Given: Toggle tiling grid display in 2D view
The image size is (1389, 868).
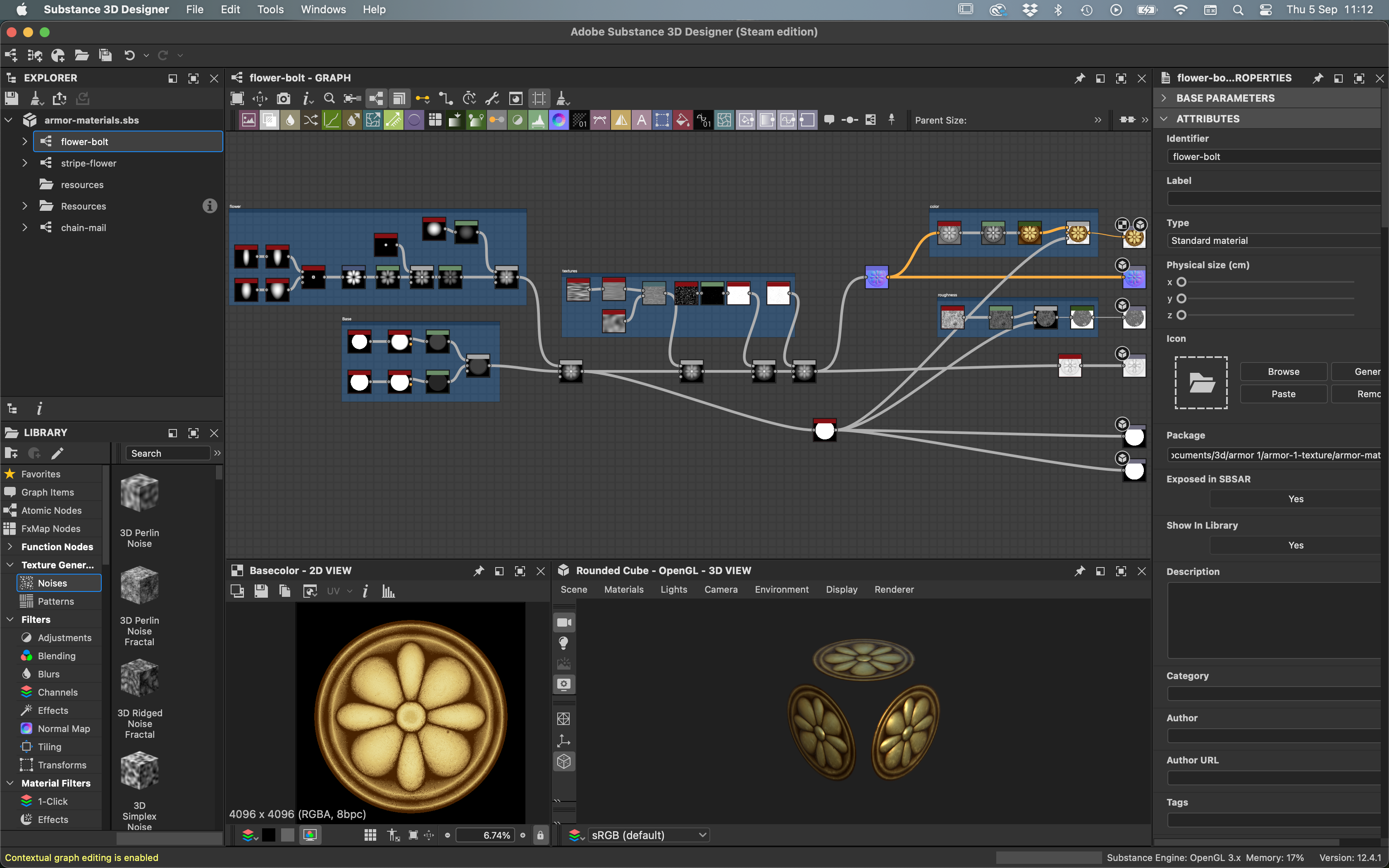Looking at the screenshot, I should tap(370, 835).
